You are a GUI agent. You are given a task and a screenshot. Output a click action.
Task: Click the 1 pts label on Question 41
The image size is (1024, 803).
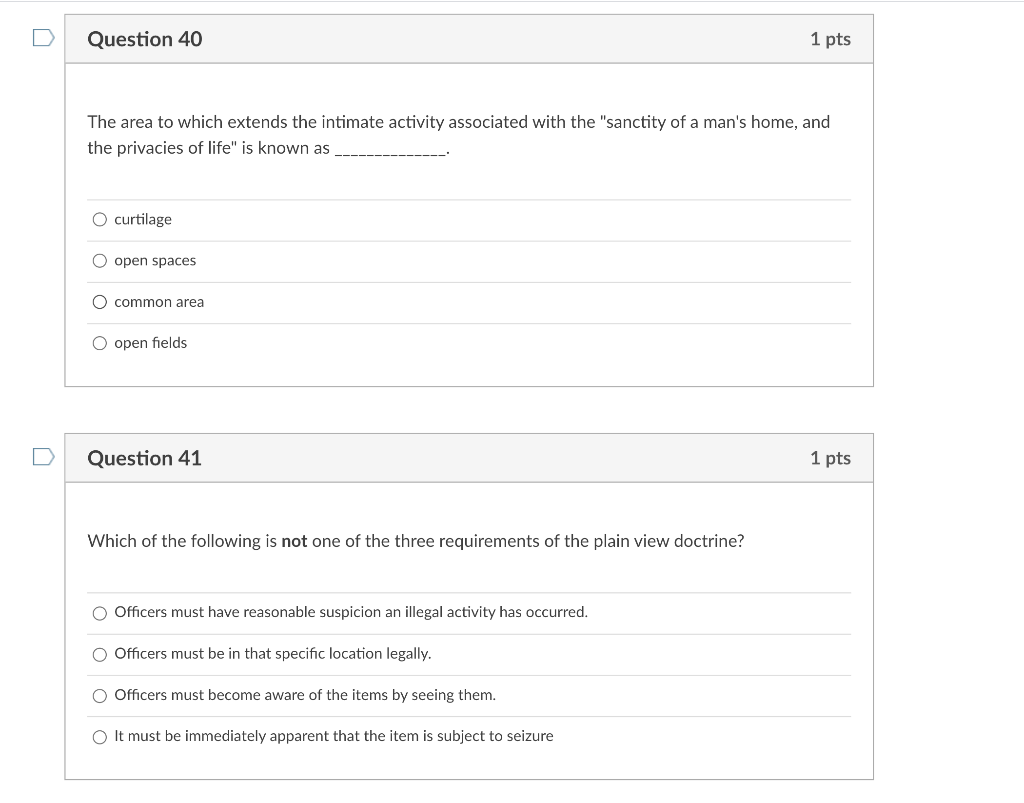point(831,458)
